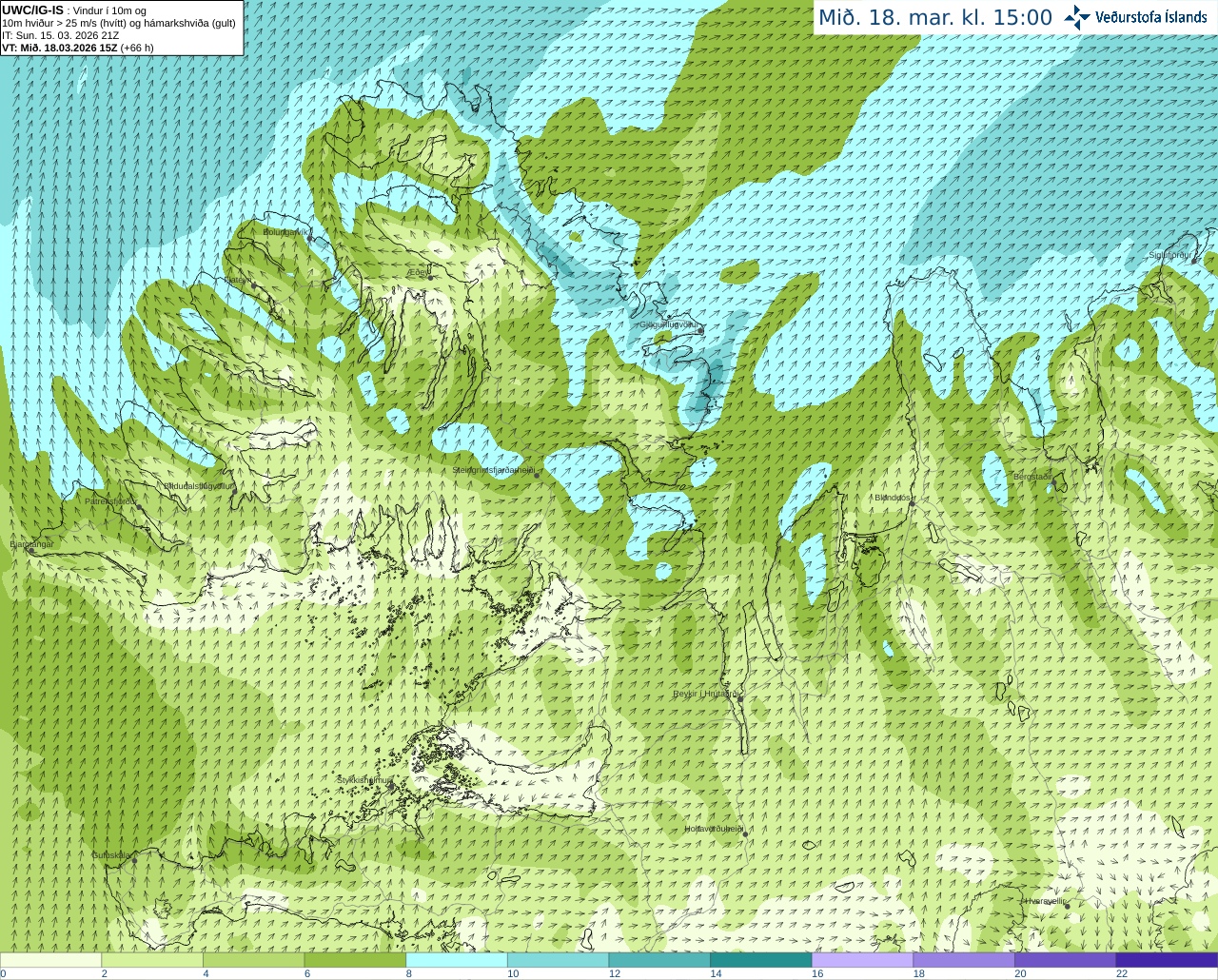Screen dimensions: 1218x980
Task: Click the Bergstaðir station label
Action: 1032,477
